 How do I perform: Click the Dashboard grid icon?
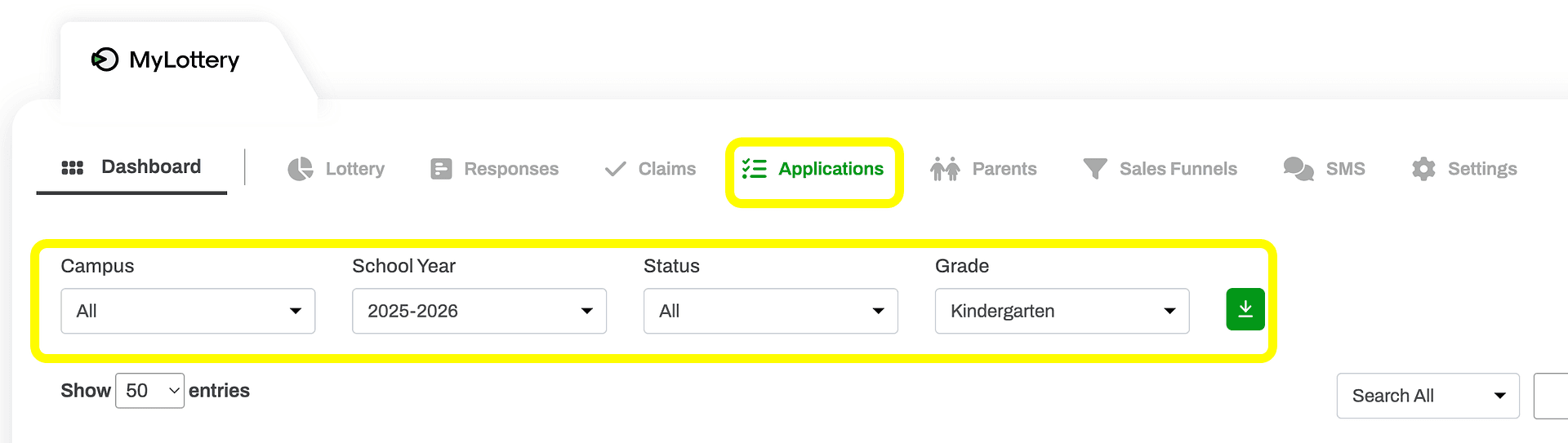73,167
